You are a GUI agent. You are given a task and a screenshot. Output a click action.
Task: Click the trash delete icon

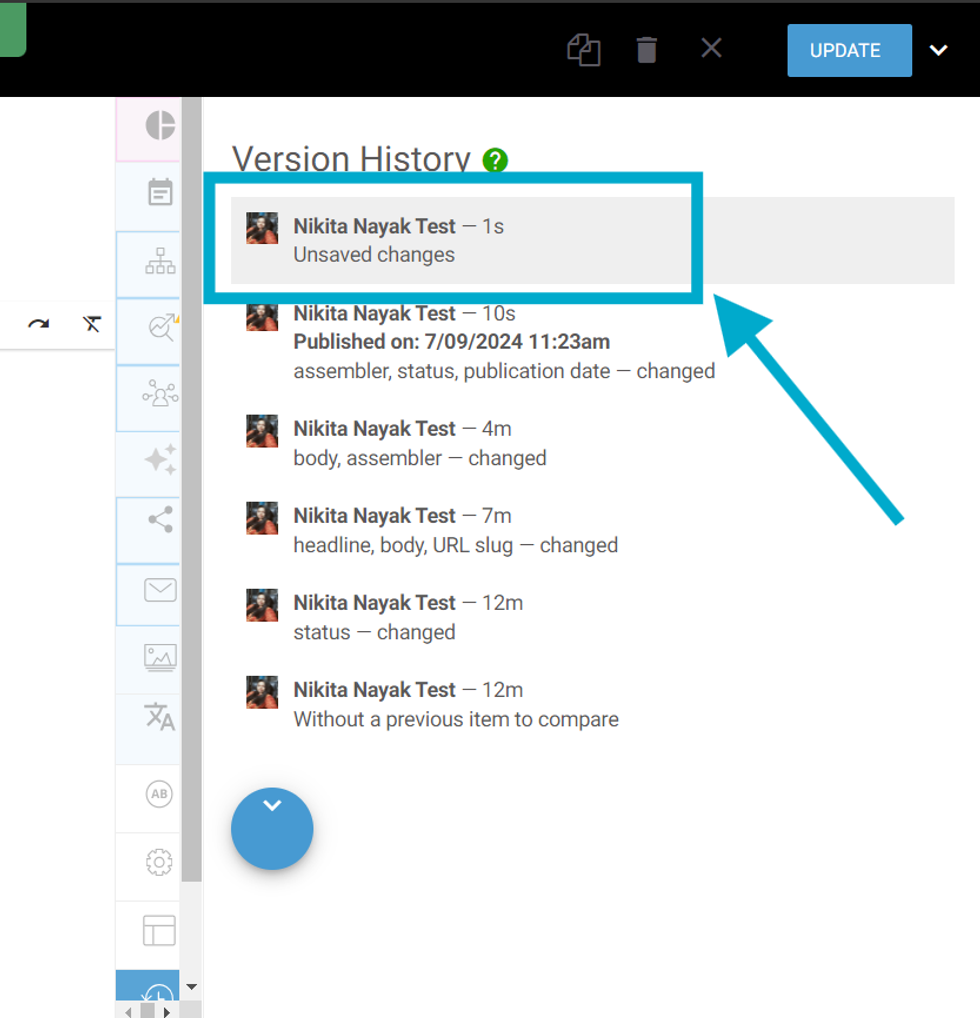[x=647, y=50]
